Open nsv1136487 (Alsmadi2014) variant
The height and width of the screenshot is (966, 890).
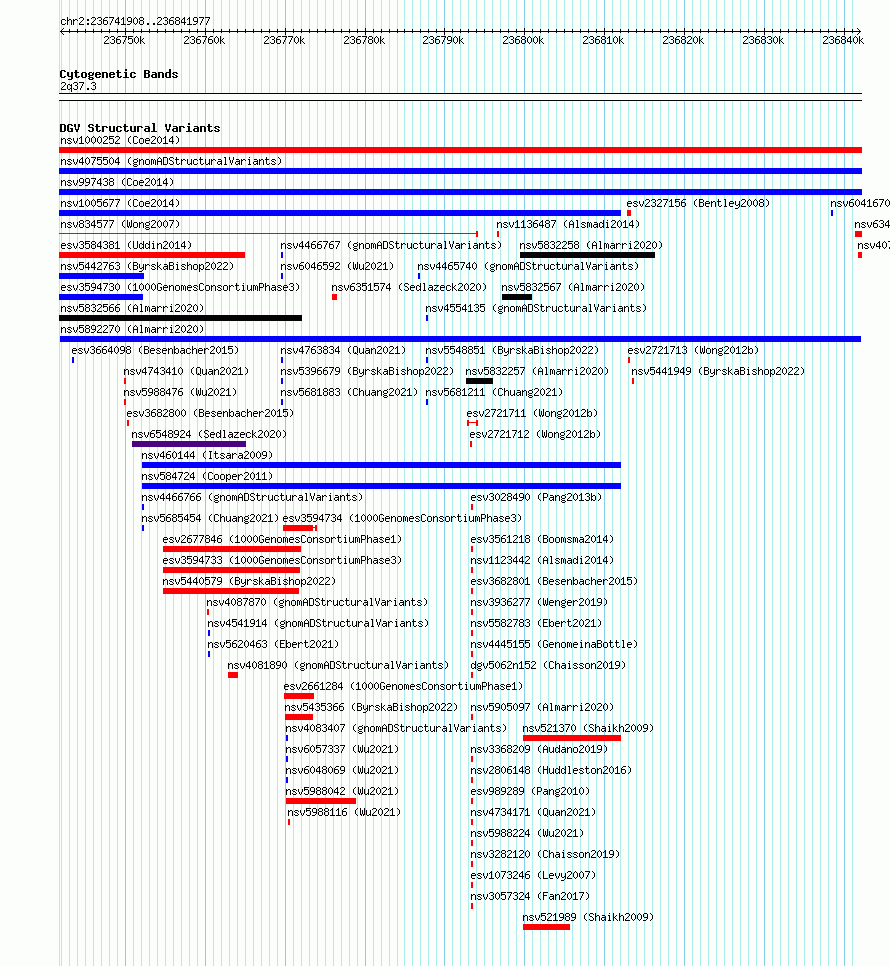pos(568,224)
